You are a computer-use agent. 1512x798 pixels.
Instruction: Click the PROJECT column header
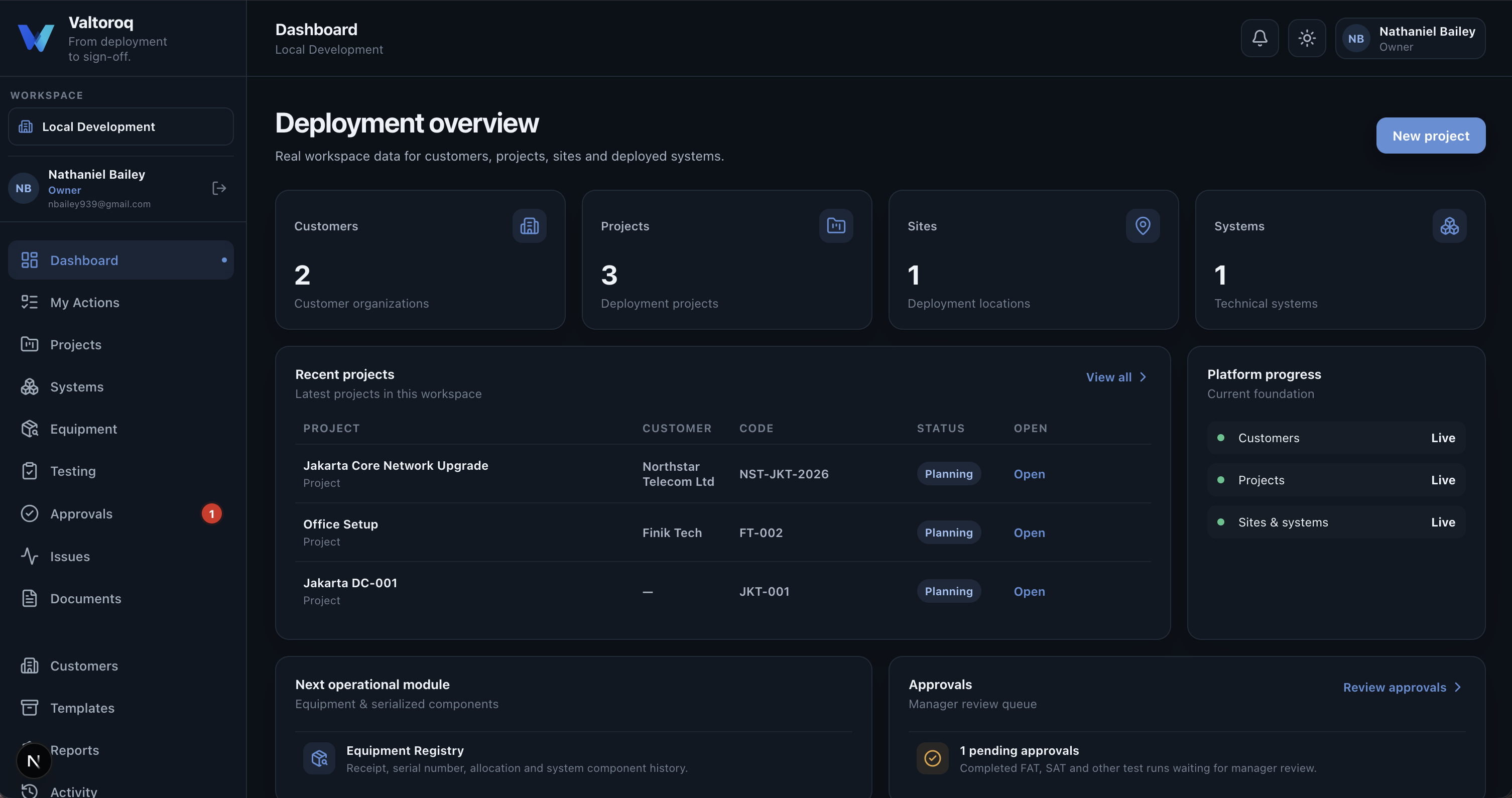pyautogui.click(x=332, y=428)
